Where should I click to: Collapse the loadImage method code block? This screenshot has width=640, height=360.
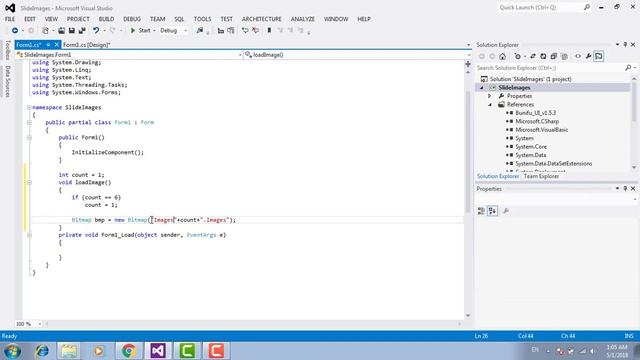(x=29, y=182)
